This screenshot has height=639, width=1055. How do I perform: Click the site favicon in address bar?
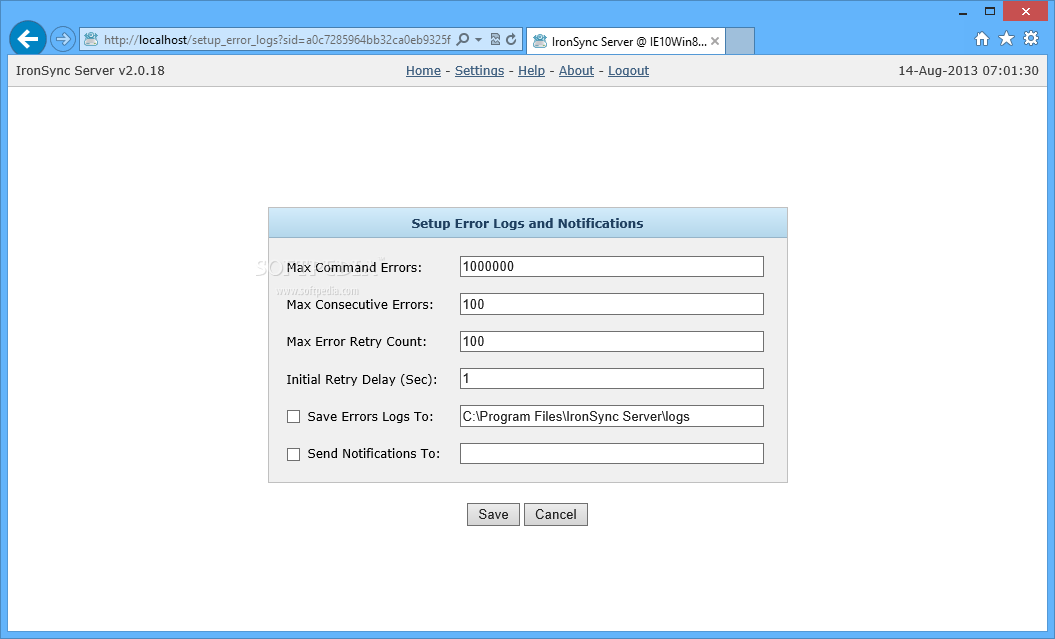point(91,40)
